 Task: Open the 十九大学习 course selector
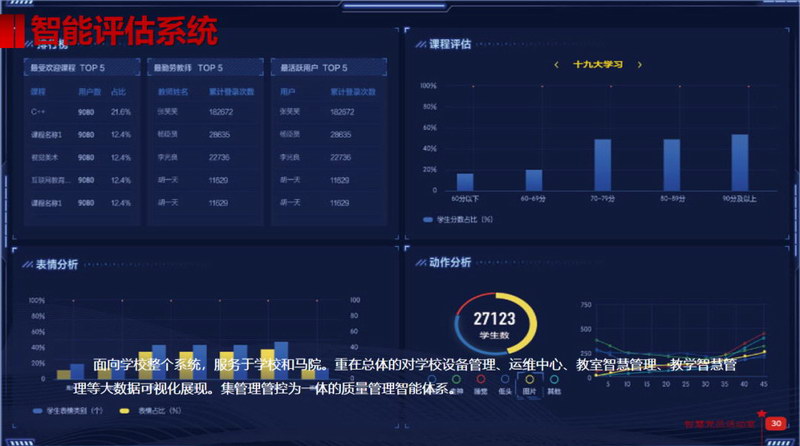tap(598, 64)
